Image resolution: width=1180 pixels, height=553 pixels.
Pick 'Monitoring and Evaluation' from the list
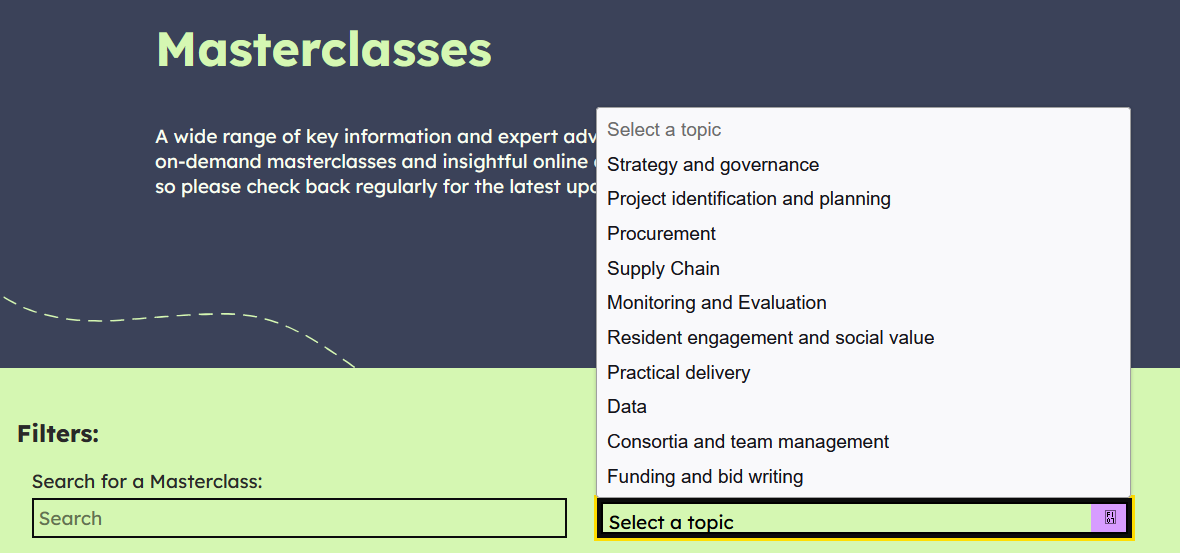click(x=717, y=303)
